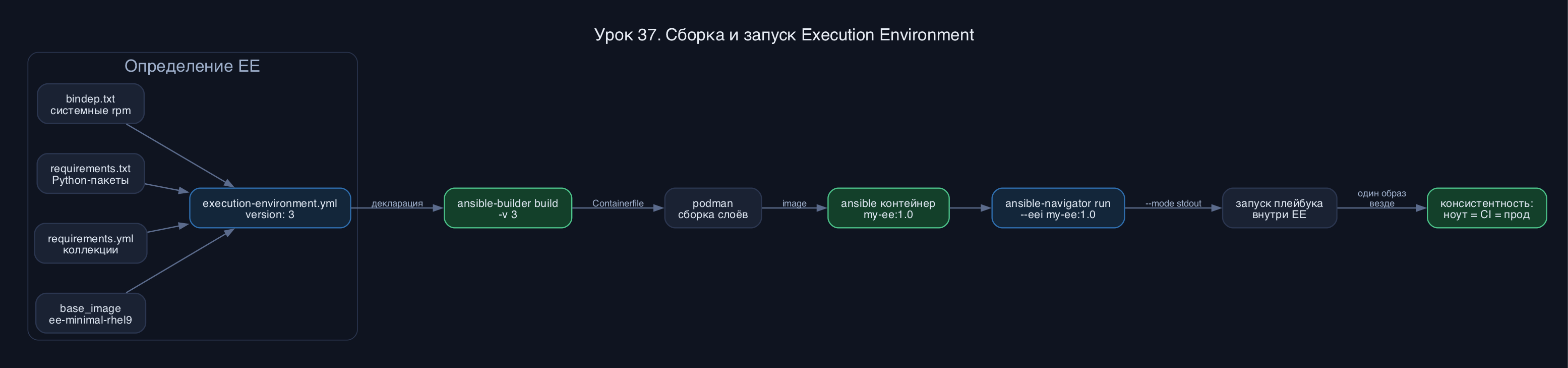Click the один образ везде edge label
This screenshot has height=368, width=1568.
click(1382, 198)
